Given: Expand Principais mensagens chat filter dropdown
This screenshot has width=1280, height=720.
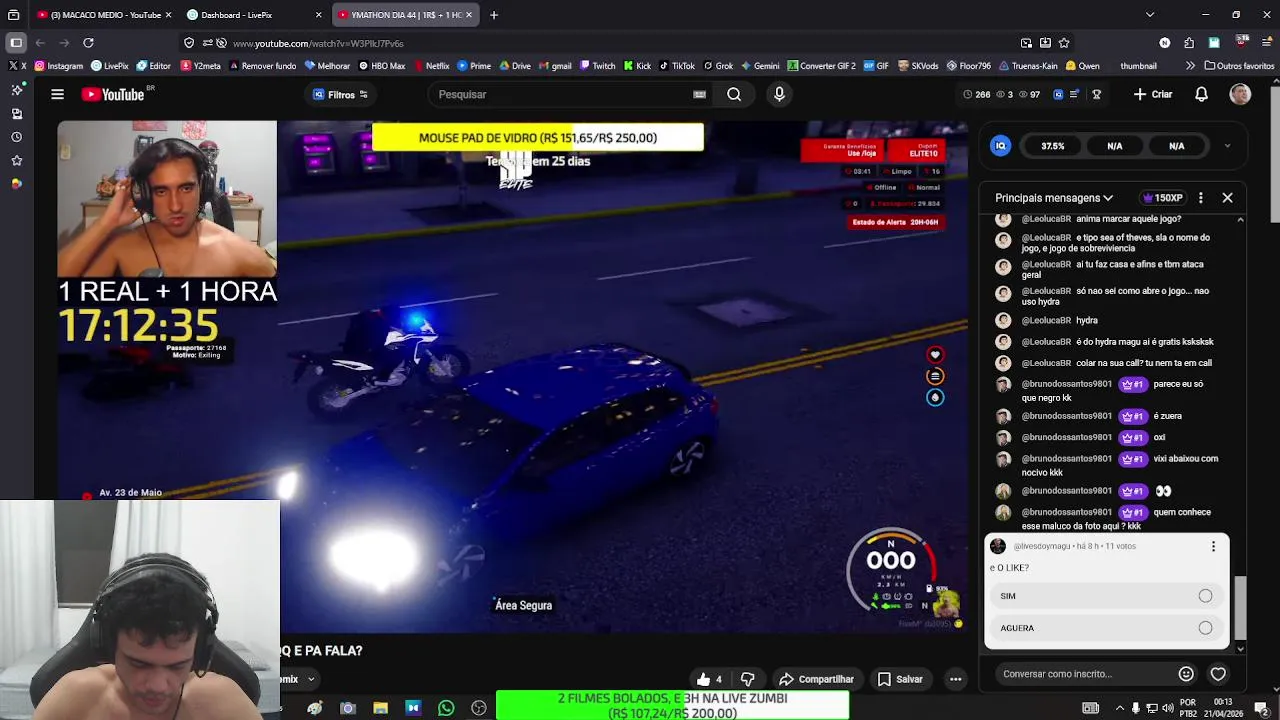Looking at the screenshot, I should pyautogui.click(x=1054, y=198).
